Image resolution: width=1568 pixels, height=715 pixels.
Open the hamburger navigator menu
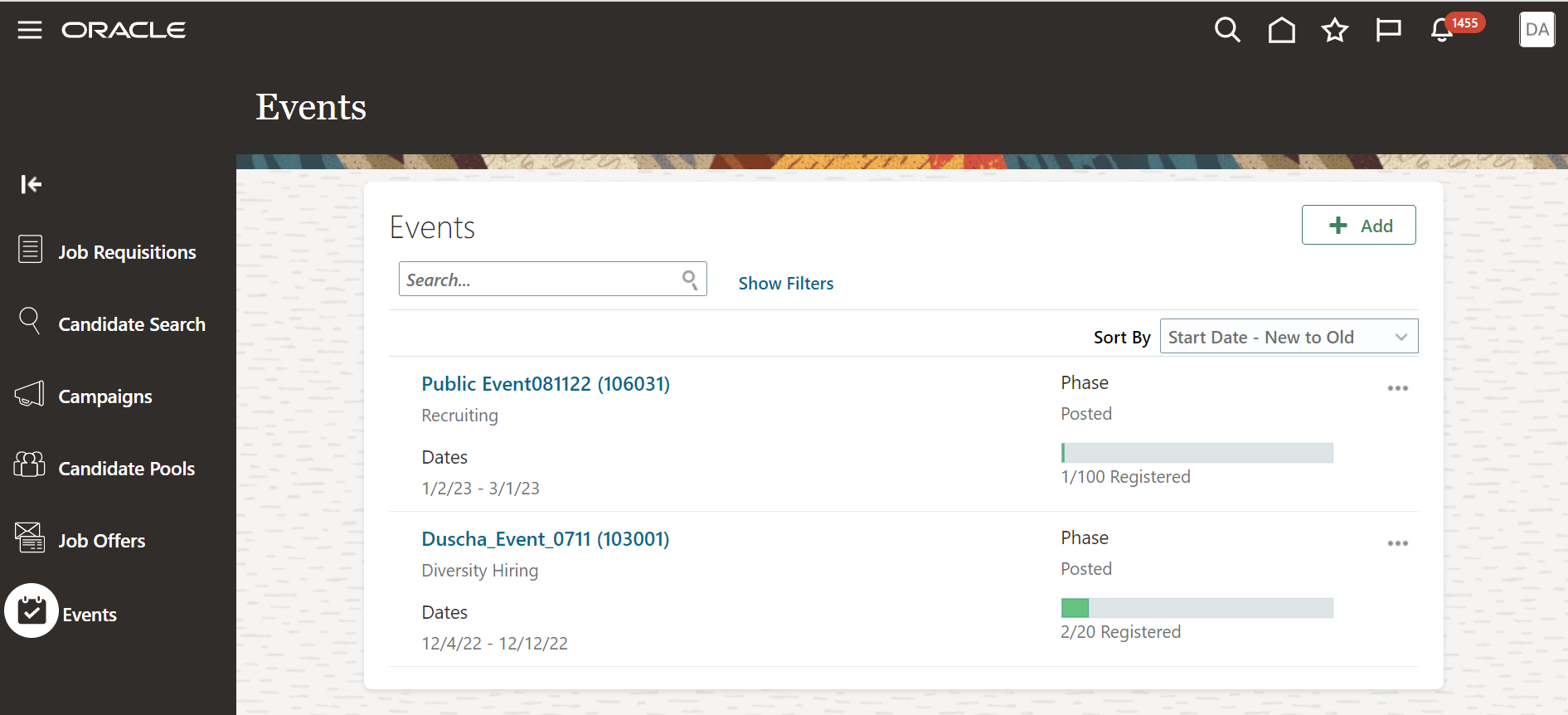click(x=30, y=30)
